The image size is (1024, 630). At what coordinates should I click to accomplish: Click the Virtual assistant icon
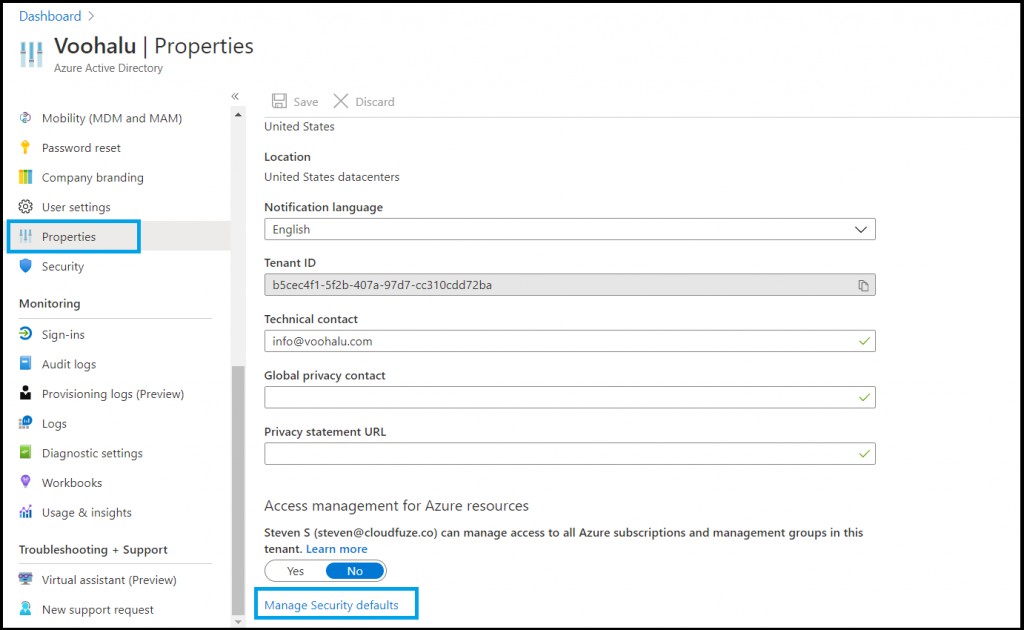[x=25, y=578]
